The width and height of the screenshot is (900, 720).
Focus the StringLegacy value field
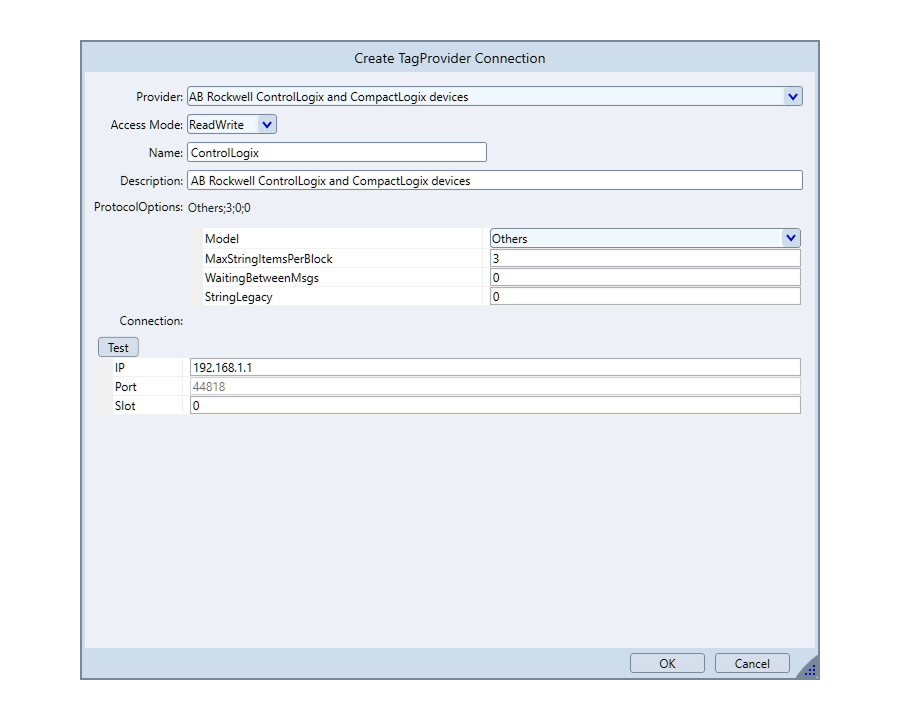[644, 296]
